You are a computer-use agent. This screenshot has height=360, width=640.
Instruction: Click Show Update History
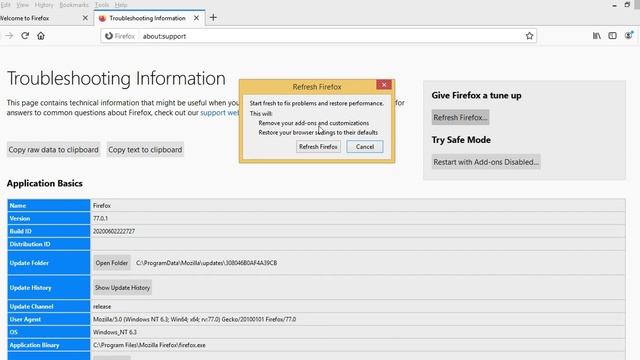pyautogui.click(x=122, y=288)
